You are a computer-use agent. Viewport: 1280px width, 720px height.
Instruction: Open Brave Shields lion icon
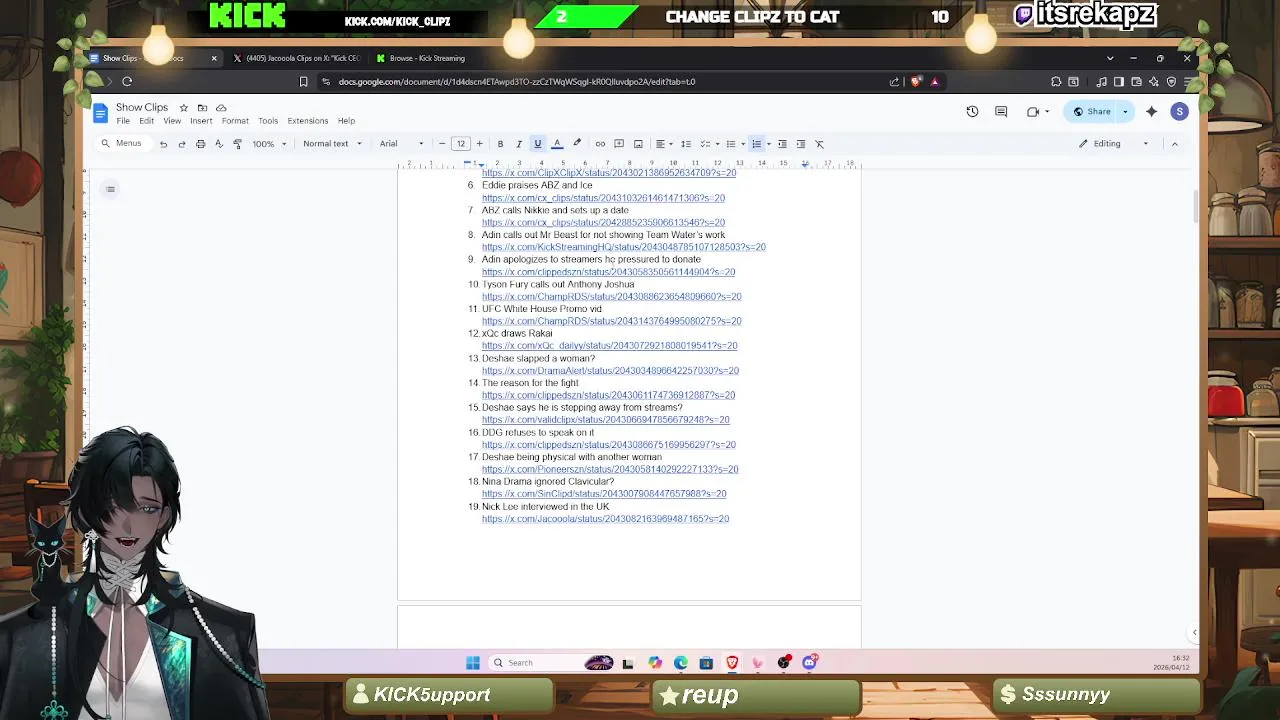click(x=915, y=82)
